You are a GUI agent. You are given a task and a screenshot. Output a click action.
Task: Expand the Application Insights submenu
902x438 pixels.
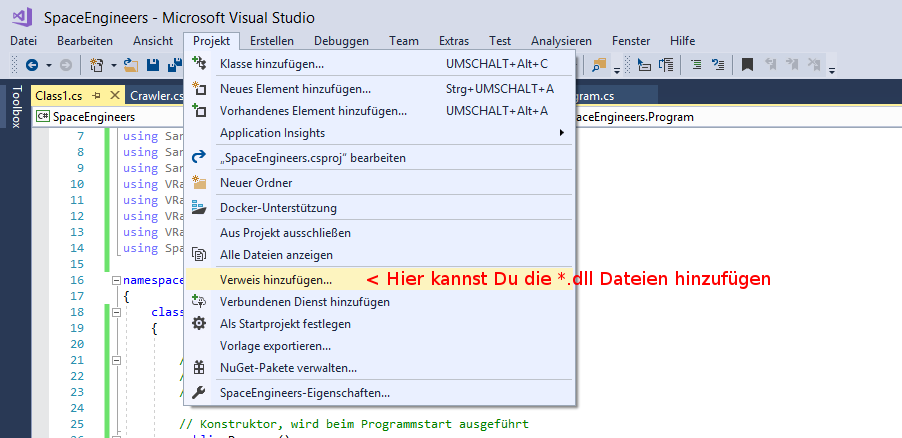380,133
